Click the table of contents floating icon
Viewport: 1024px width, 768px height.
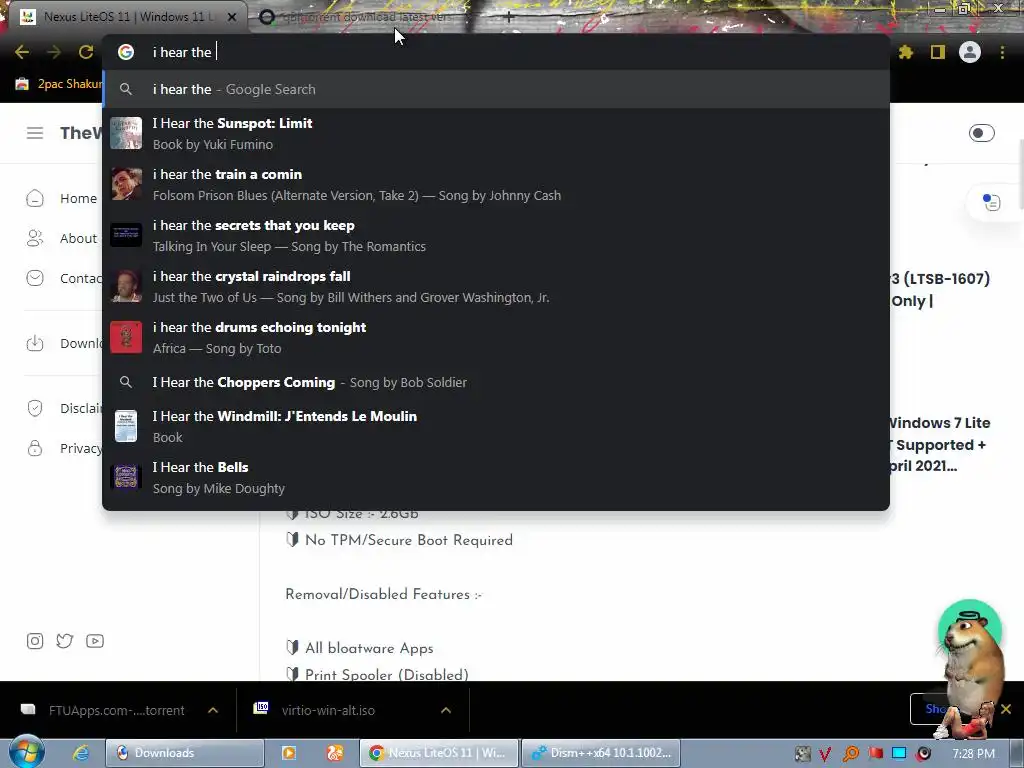click(x=991, y=203)
